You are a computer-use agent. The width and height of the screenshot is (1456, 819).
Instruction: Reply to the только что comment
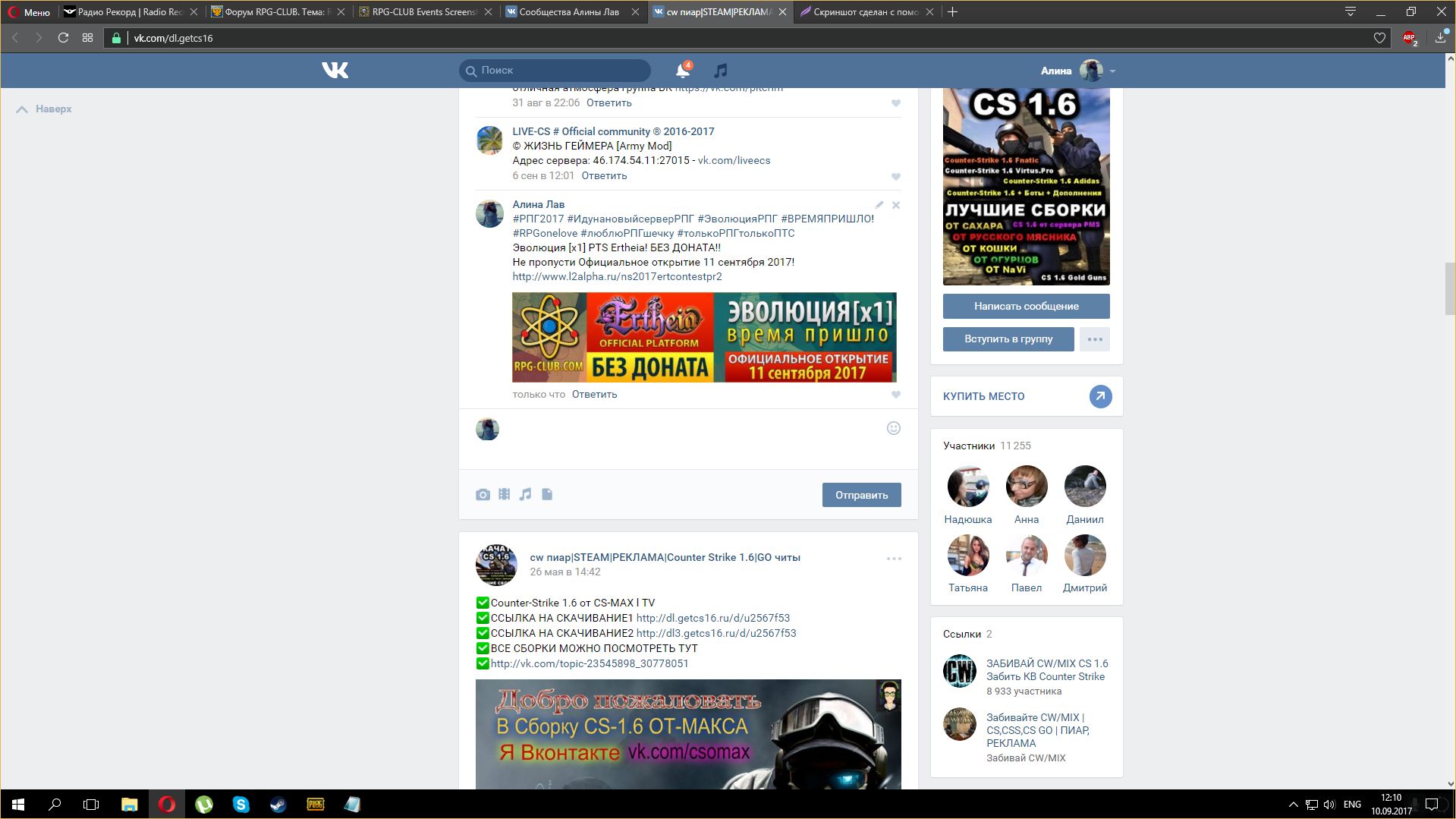coord(594,394)
